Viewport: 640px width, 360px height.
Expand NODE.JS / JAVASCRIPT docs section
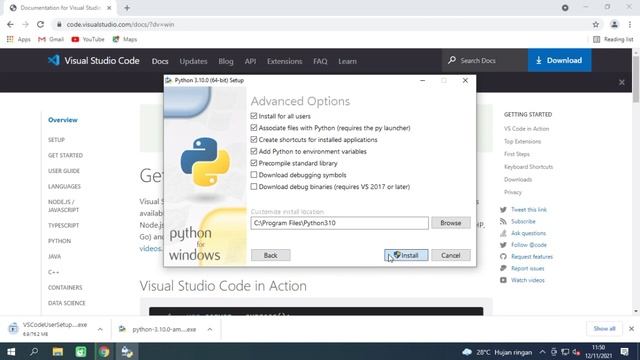[63, 206]
